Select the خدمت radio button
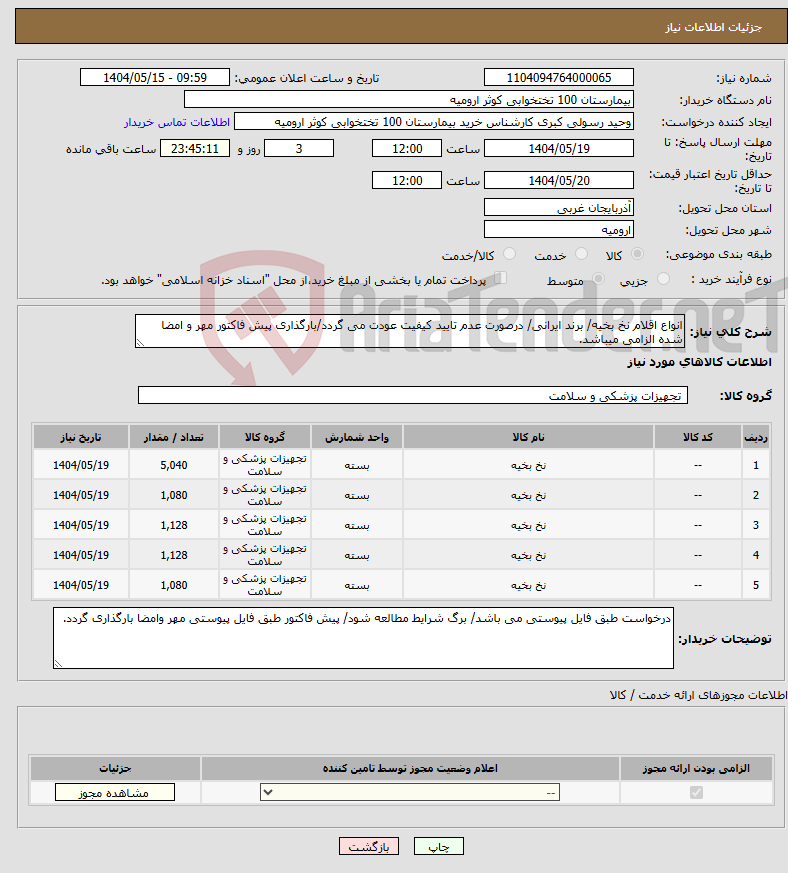 coord(581,254)
